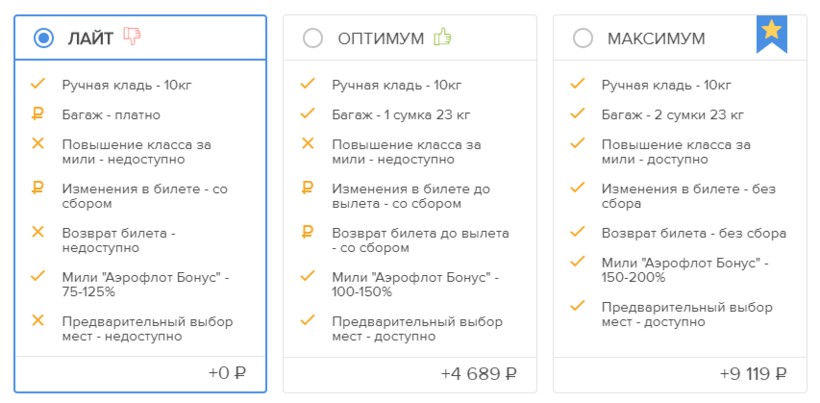
Task: Click the ruble icon beside 'Багаж - платно'
Action: click(38, 114)
